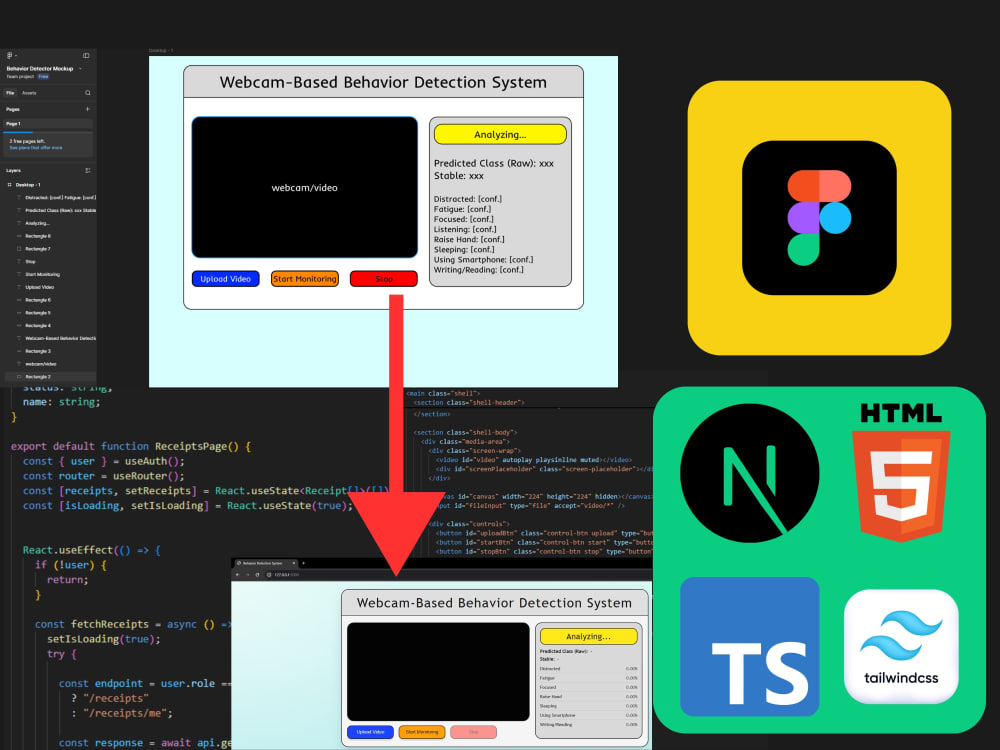Click the faded Stop button in browser

[x=473, y=732]
